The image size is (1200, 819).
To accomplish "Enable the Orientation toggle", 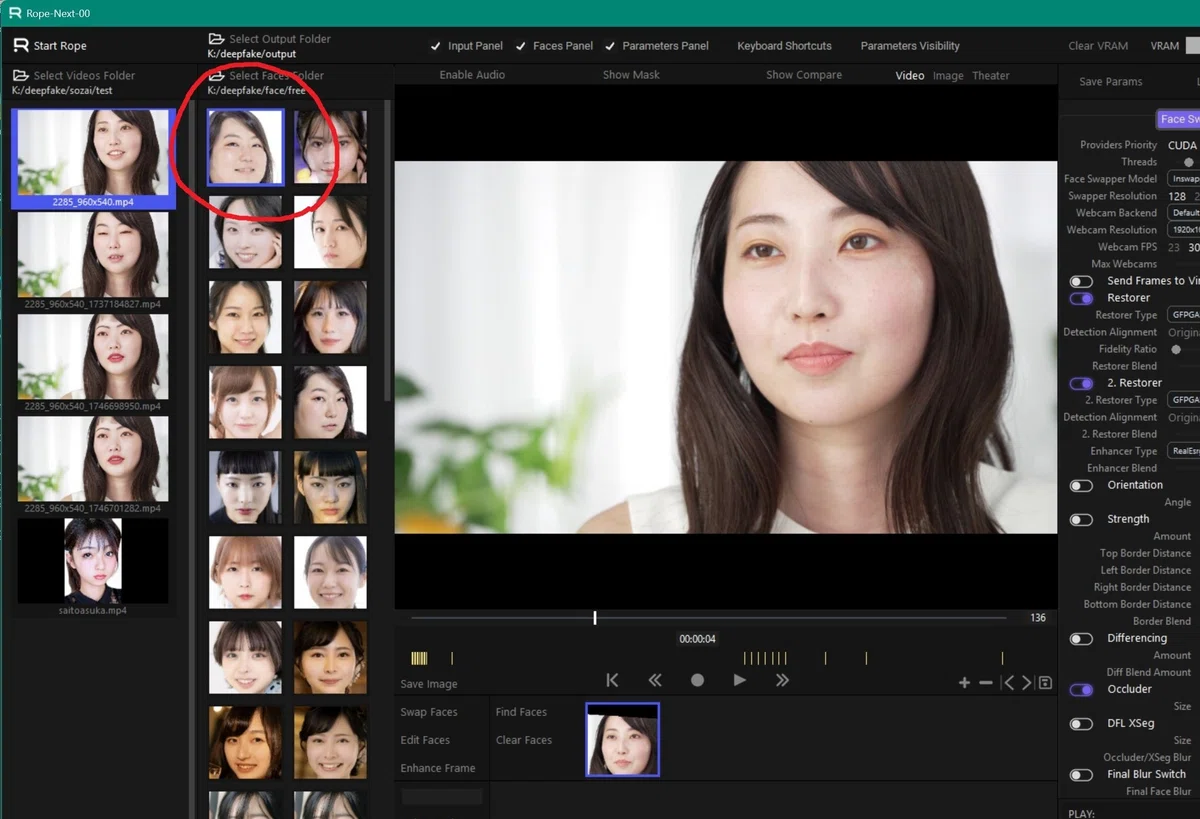I will (1081, 486).
